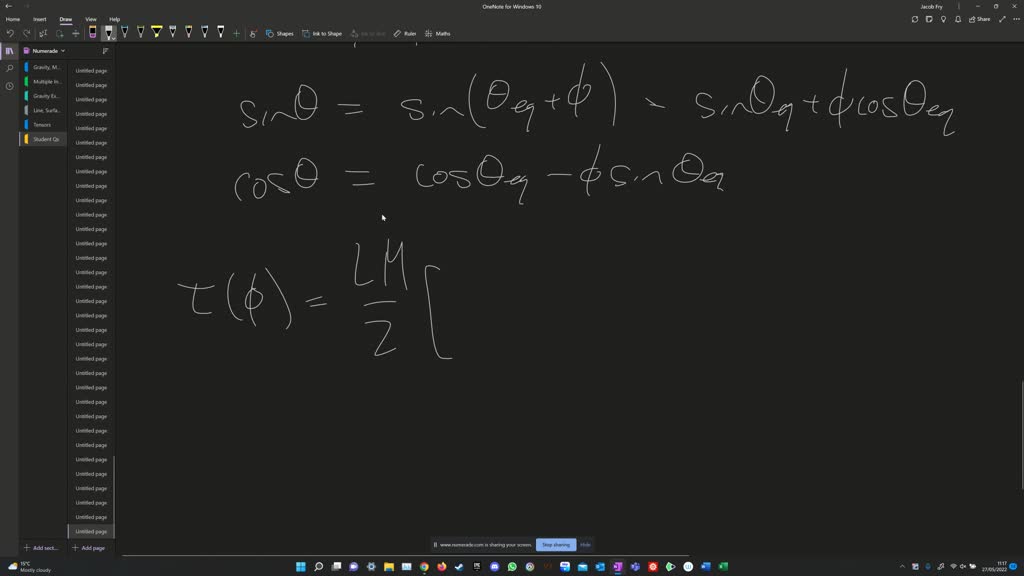Open the Maths assistant
The width and height of the screenshot is (1024, 576).
pos(438,33)
